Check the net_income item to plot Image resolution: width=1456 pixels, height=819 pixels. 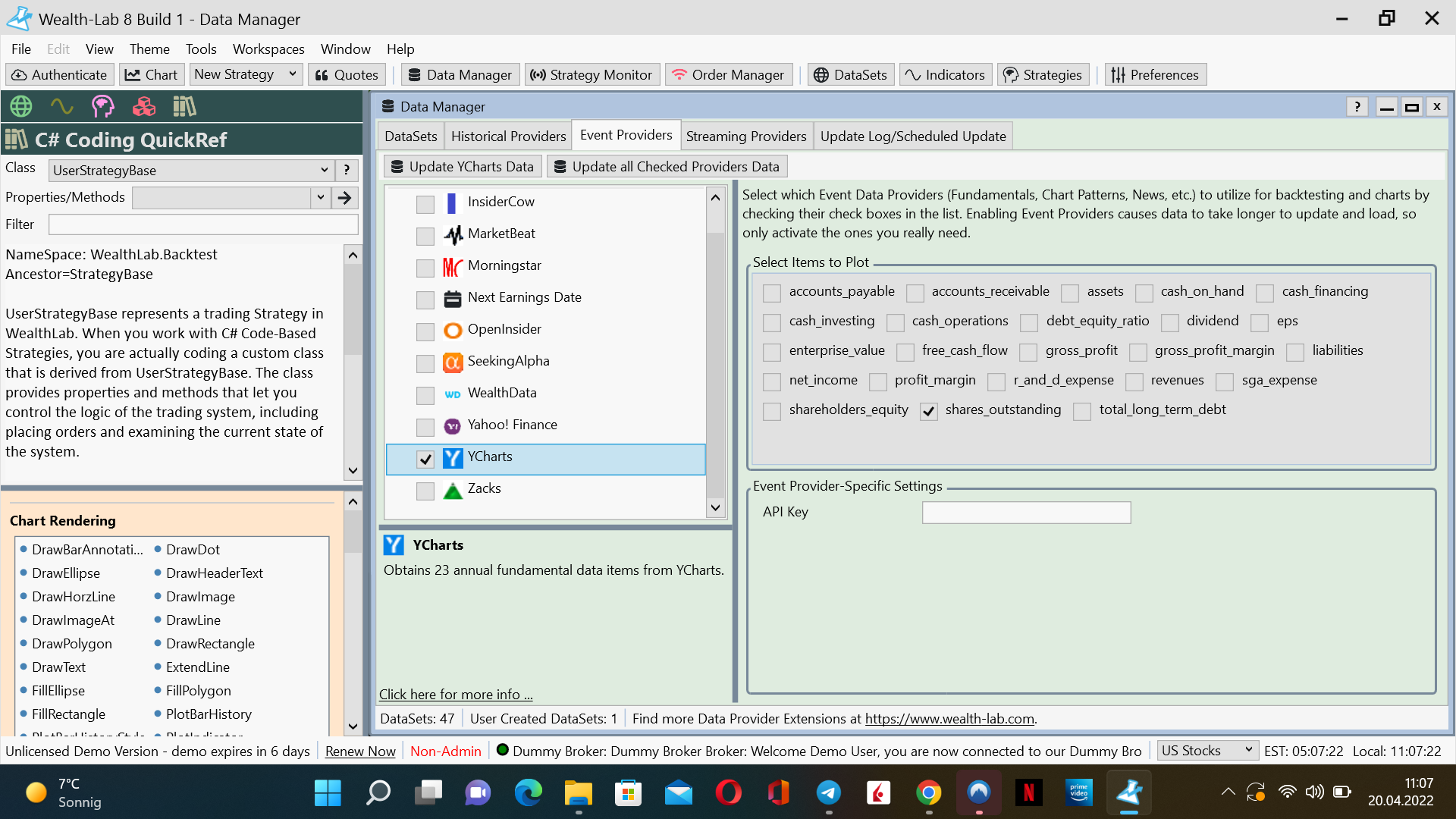coord(772,381)
